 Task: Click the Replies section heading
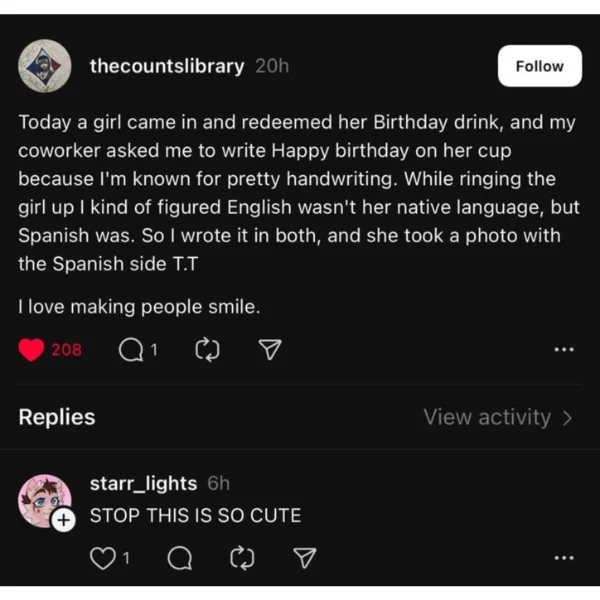57,417
